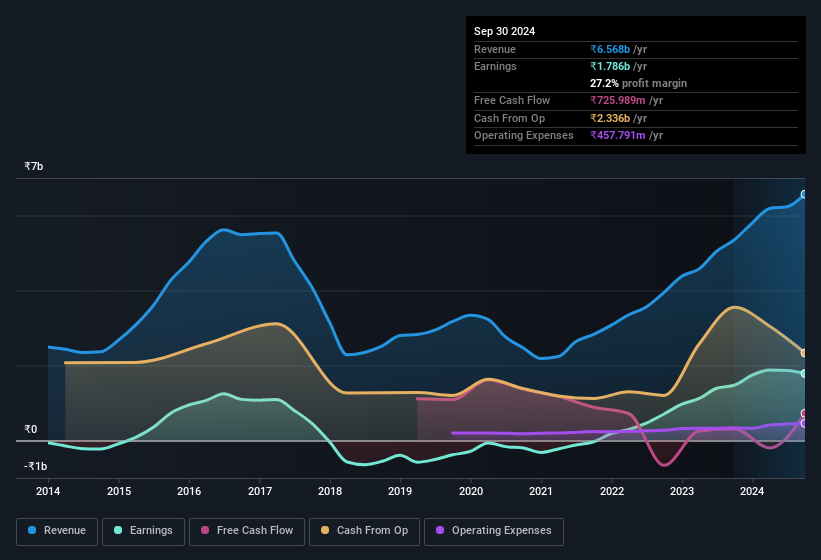Screen dimensions: 821x560
Task: Toggle the Cash From Op legend series
Action: [x=364, y=531]
